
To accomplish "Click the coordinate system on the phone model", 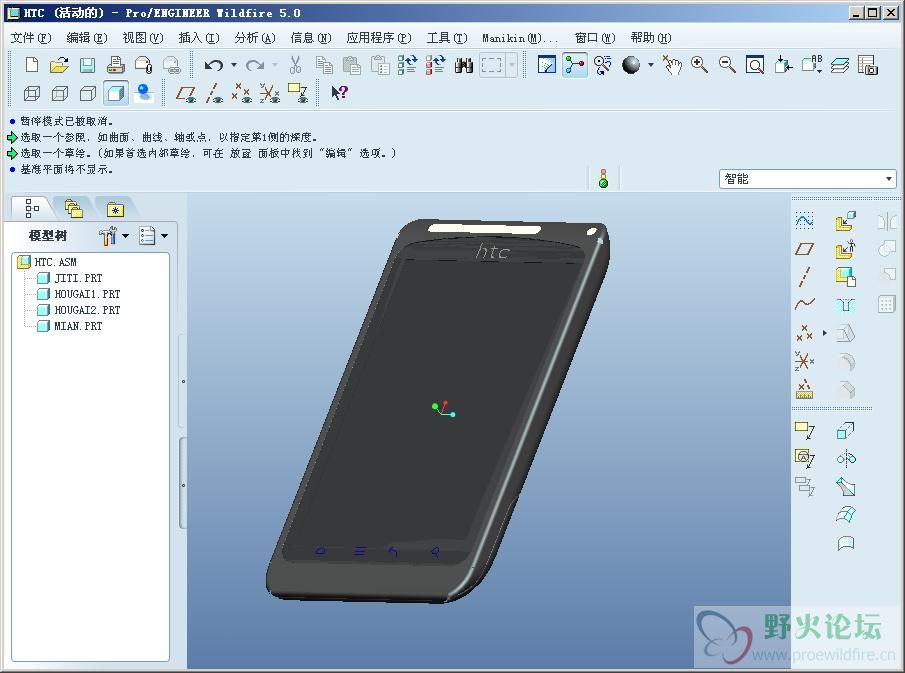I will pyautogui.click(x=444, y=409).
